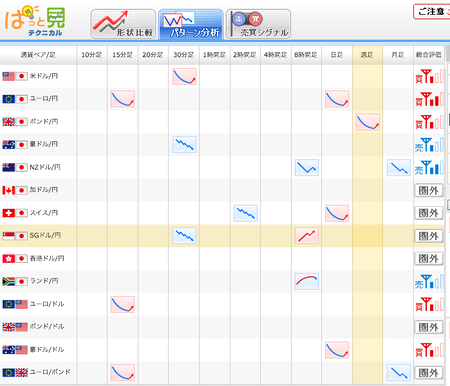Open the NZドル/円 8時間足 pattern icon
450x386 pixels.
click(307, 167)
